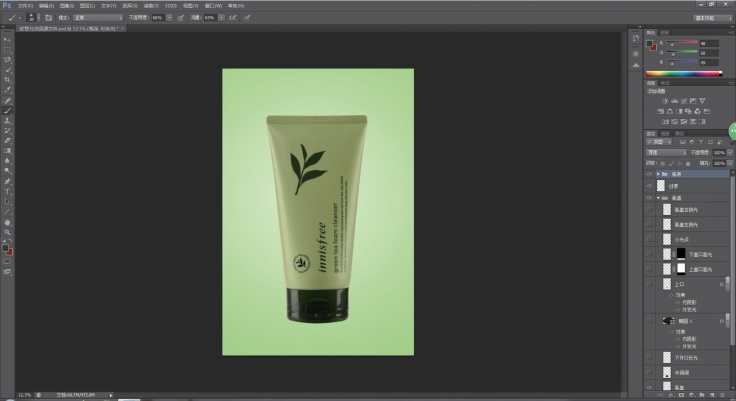Select the Clone Stamp tool
The width and height of the screenshot is (736, 401).
8,121
